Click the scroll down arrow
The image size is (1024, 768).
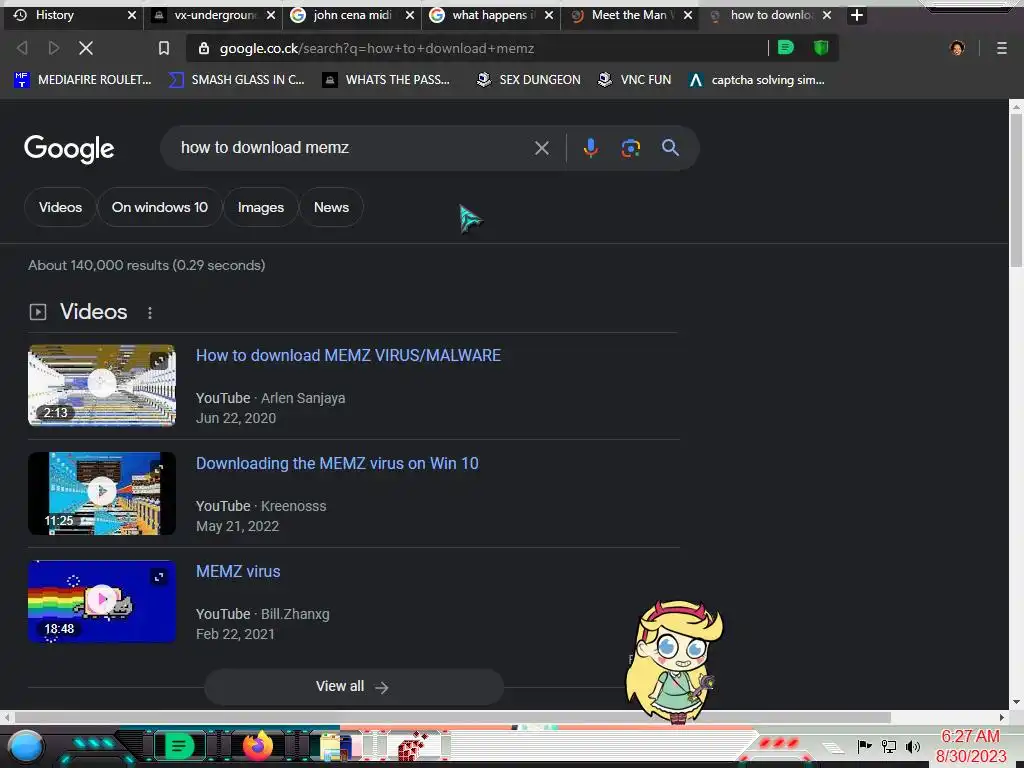[x=1016, y=702]
